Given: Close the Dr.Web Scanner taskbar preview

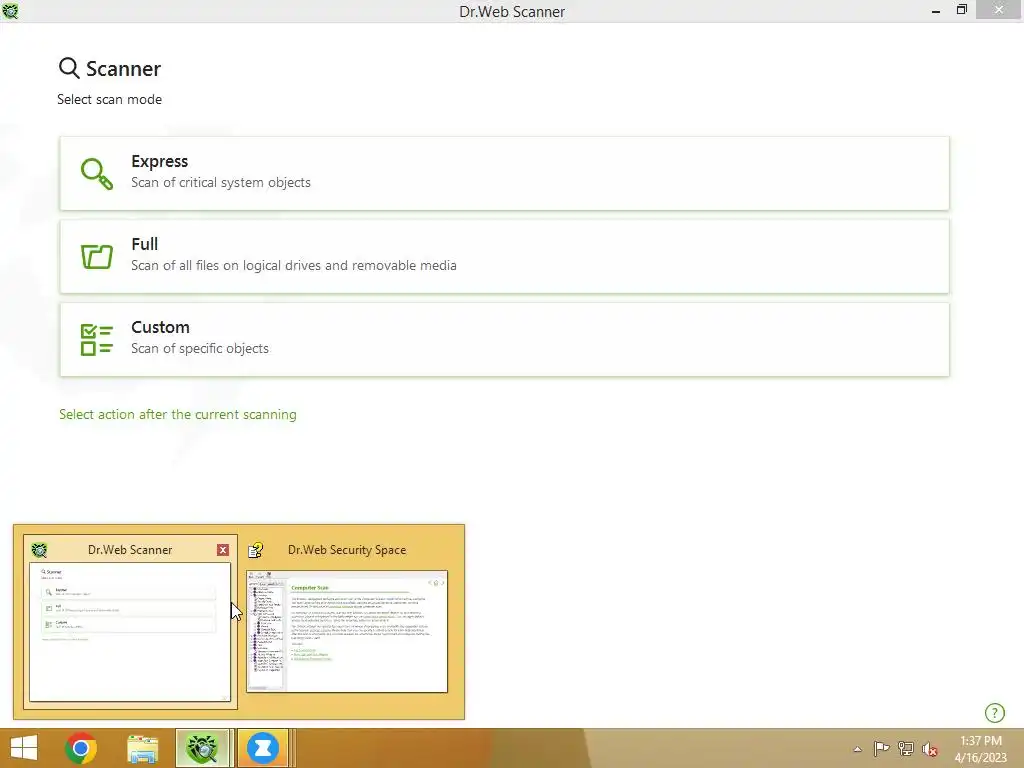Looking at the screenshot, I should tap(223, 550).
